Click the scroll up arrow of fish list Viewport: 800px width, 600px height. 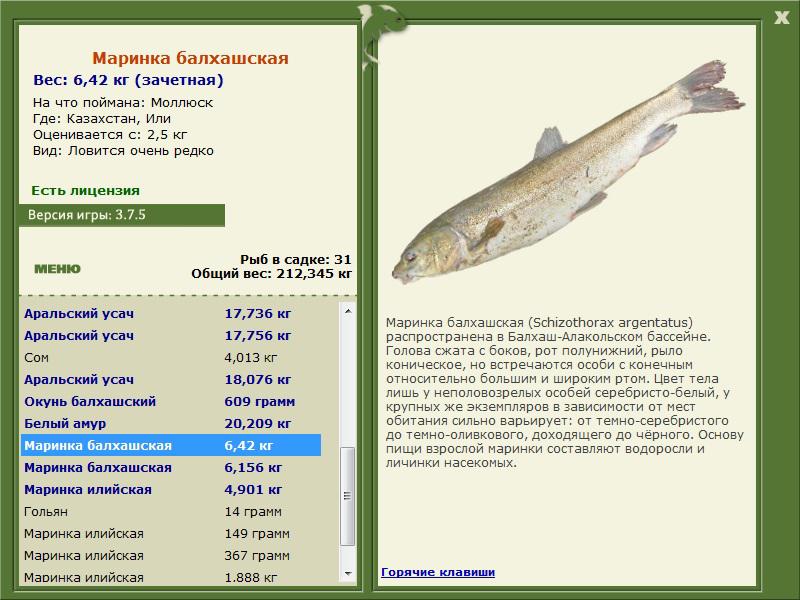coord(348,311)
